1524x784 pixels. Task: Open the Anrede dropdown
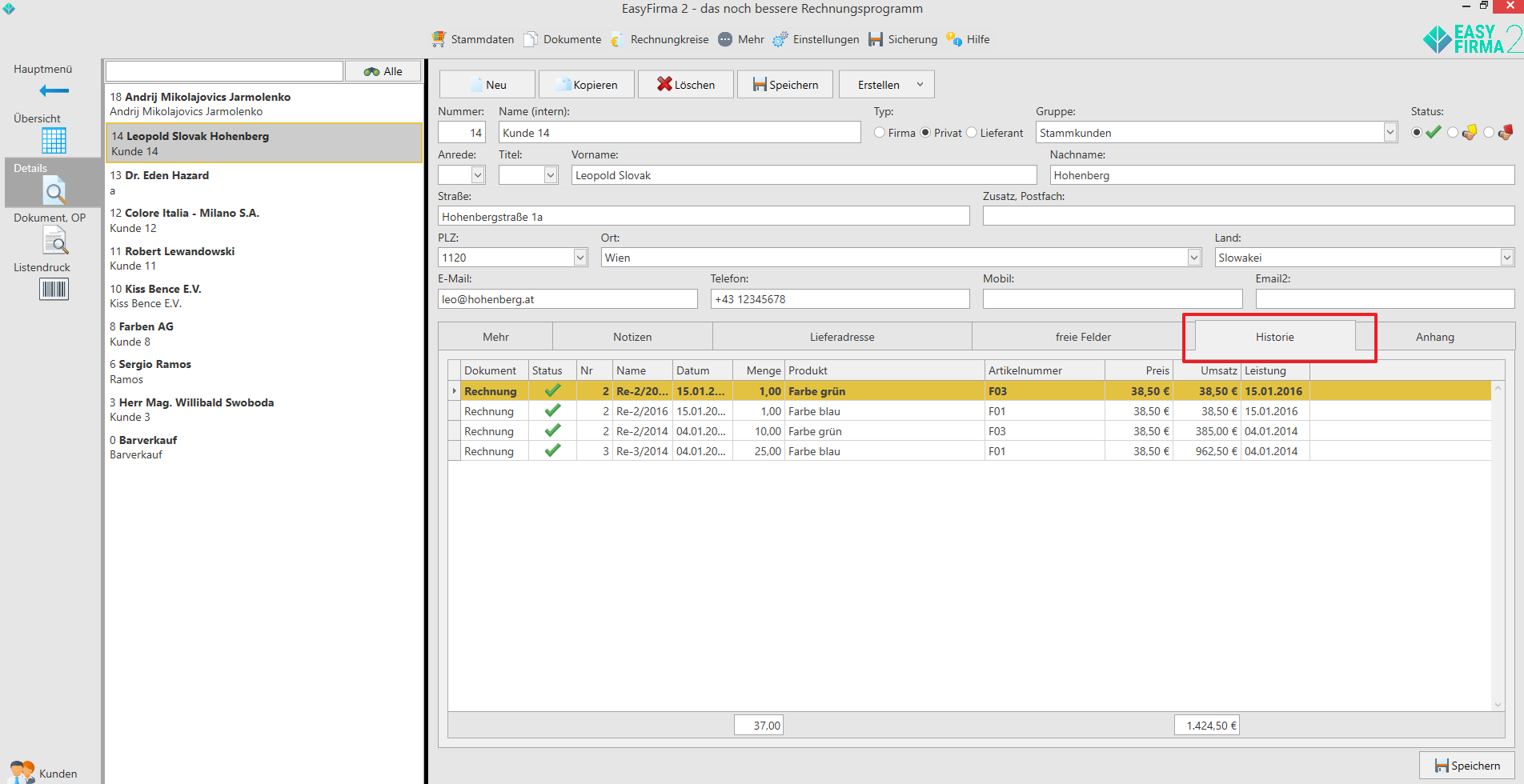pyautogui.click(x=478, y=175)
